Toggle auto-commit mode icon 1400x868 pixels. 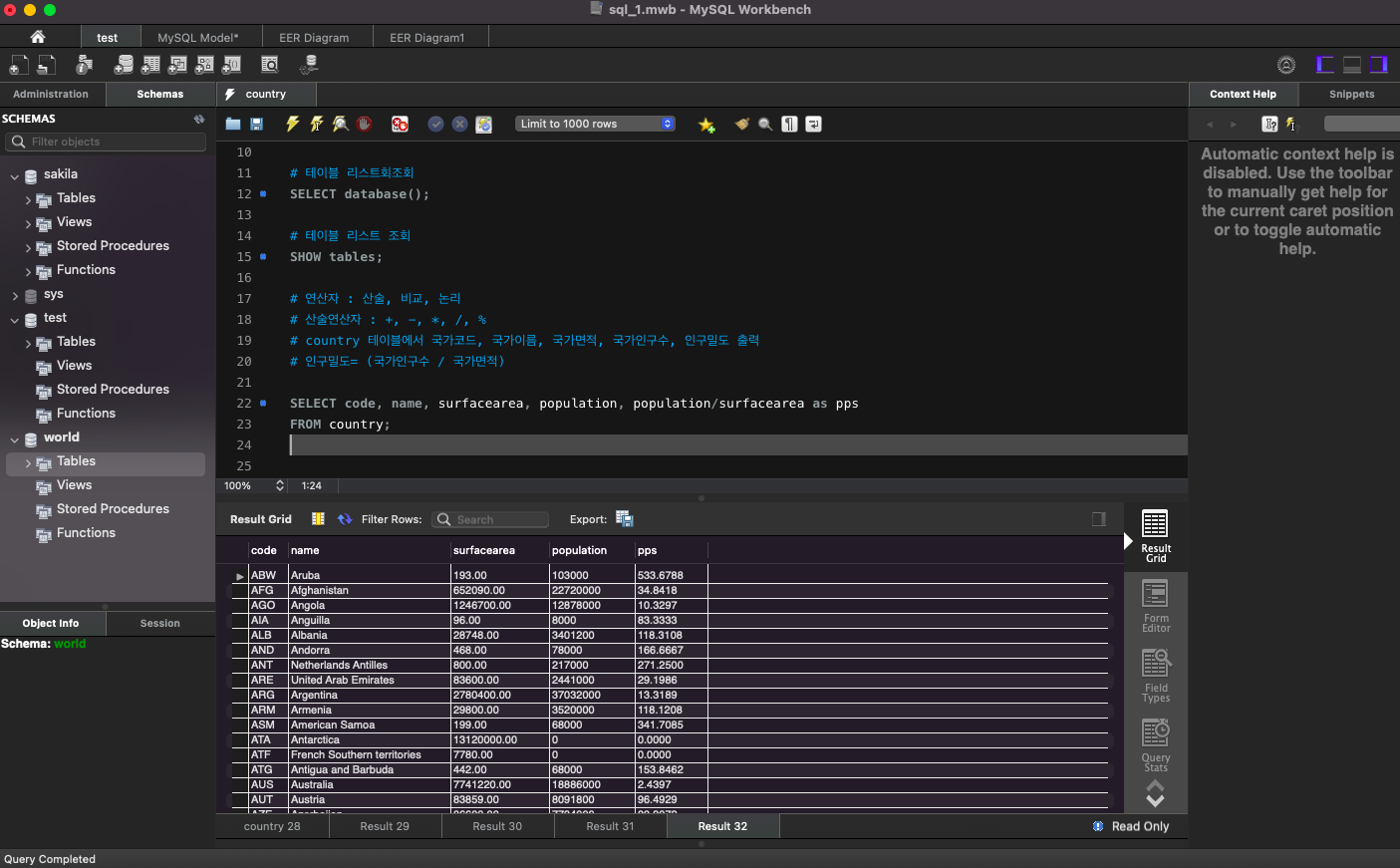click(483, 125)
